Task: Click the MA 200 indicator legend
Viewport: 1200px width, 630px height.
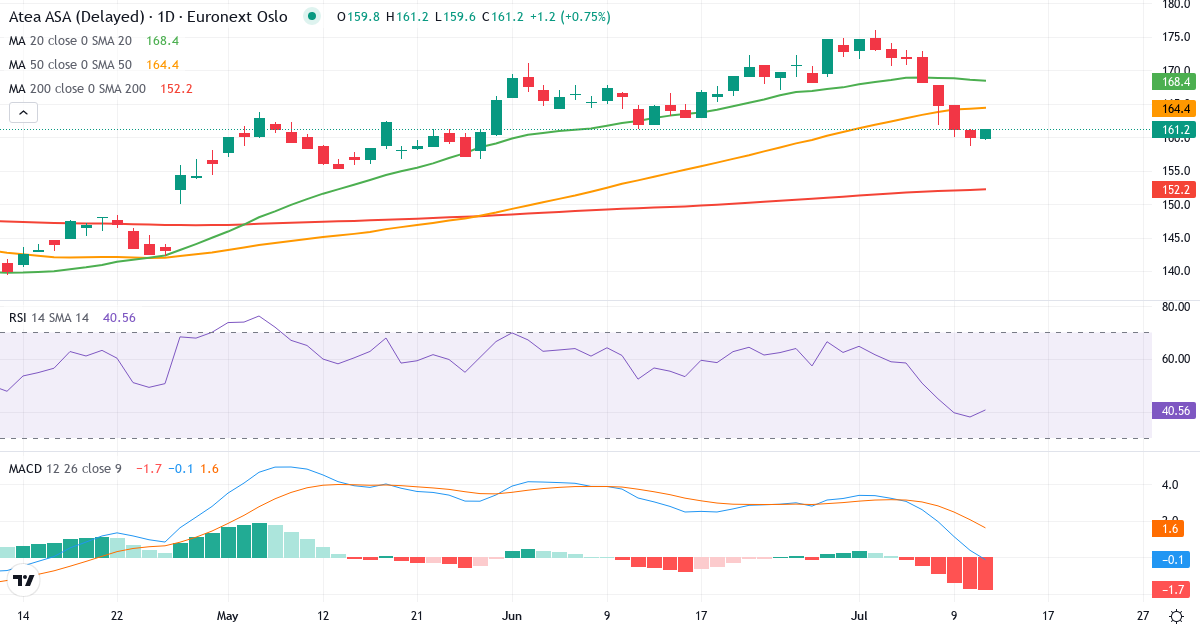Action: pos(101,89)
